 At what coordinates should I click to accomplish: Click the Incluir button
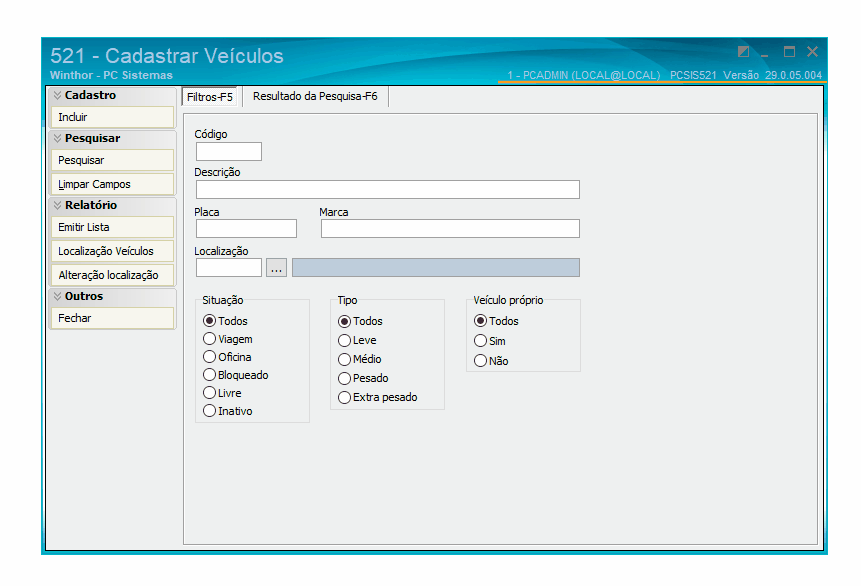pyautogui.click(x=113, y=117)
